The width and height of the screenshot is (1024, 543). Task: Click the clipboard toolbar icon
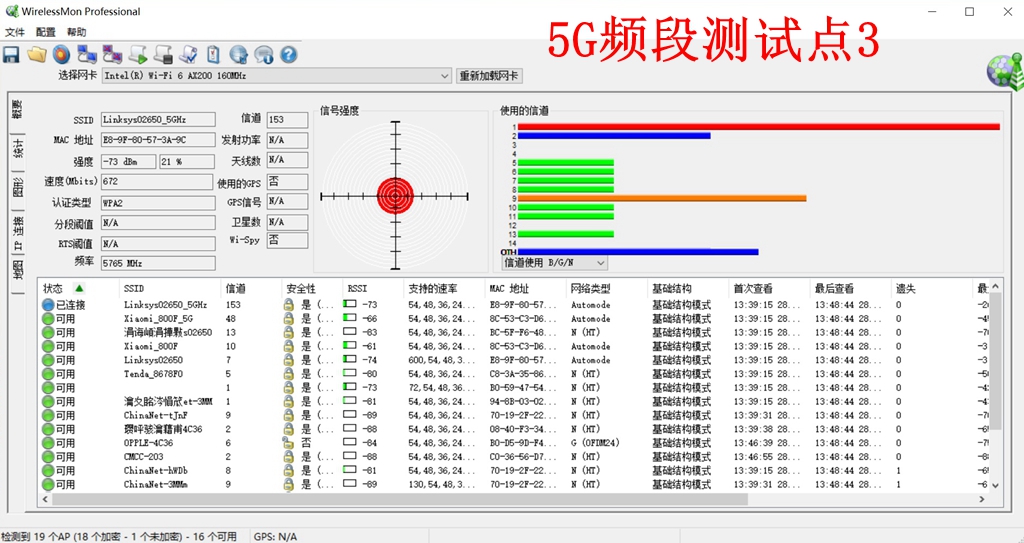pos(213,54)
